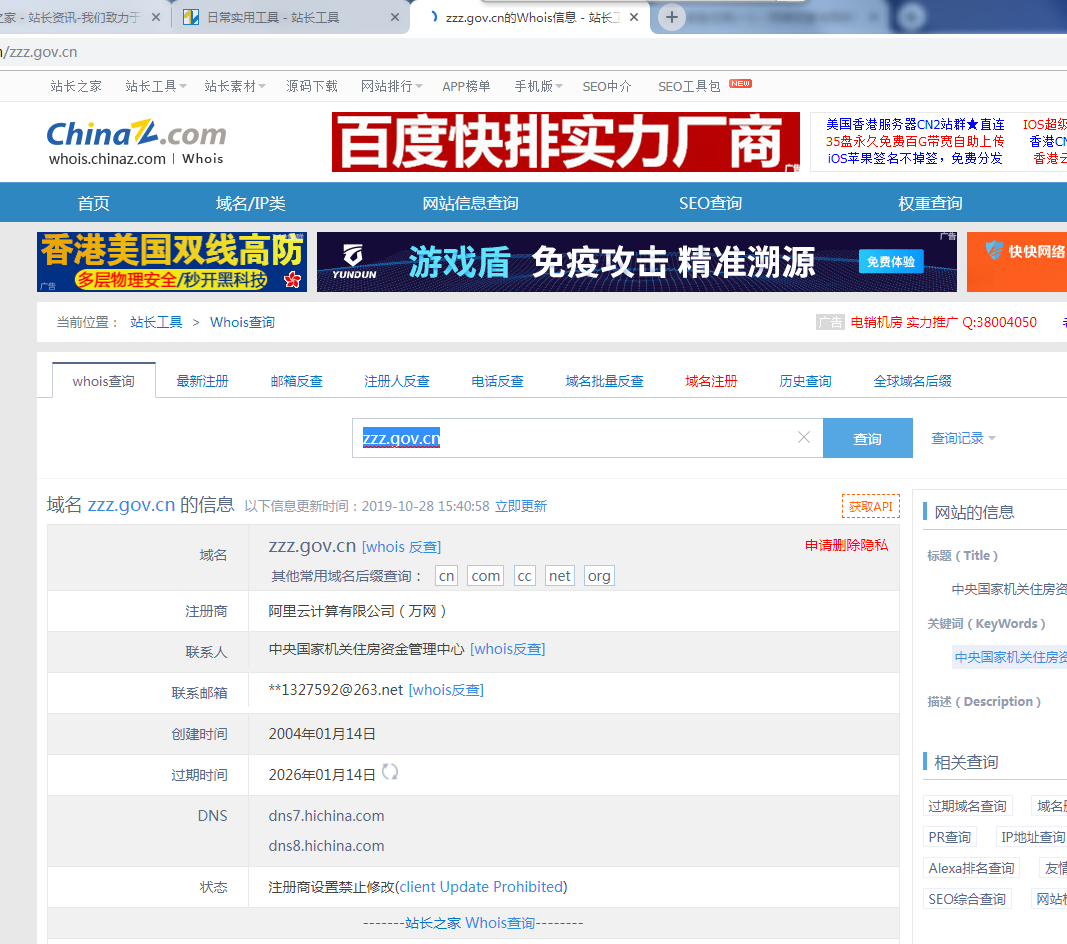This screenshot has height=944, width=1067.
Task: Select the org suffix box
Action: pos(600,576)
